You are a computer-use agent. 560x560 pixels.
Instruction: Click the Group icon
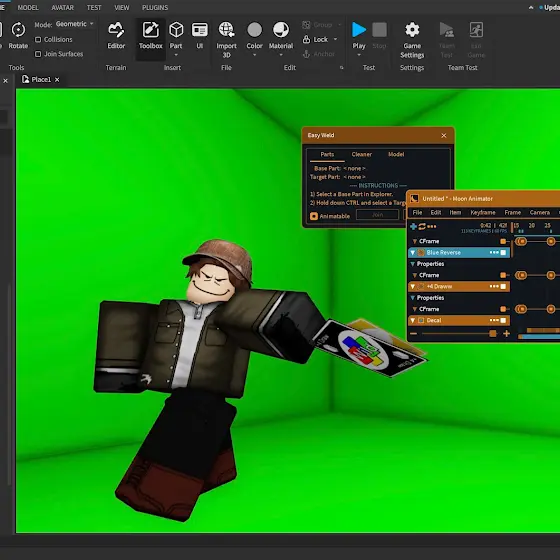coord(306,25)
